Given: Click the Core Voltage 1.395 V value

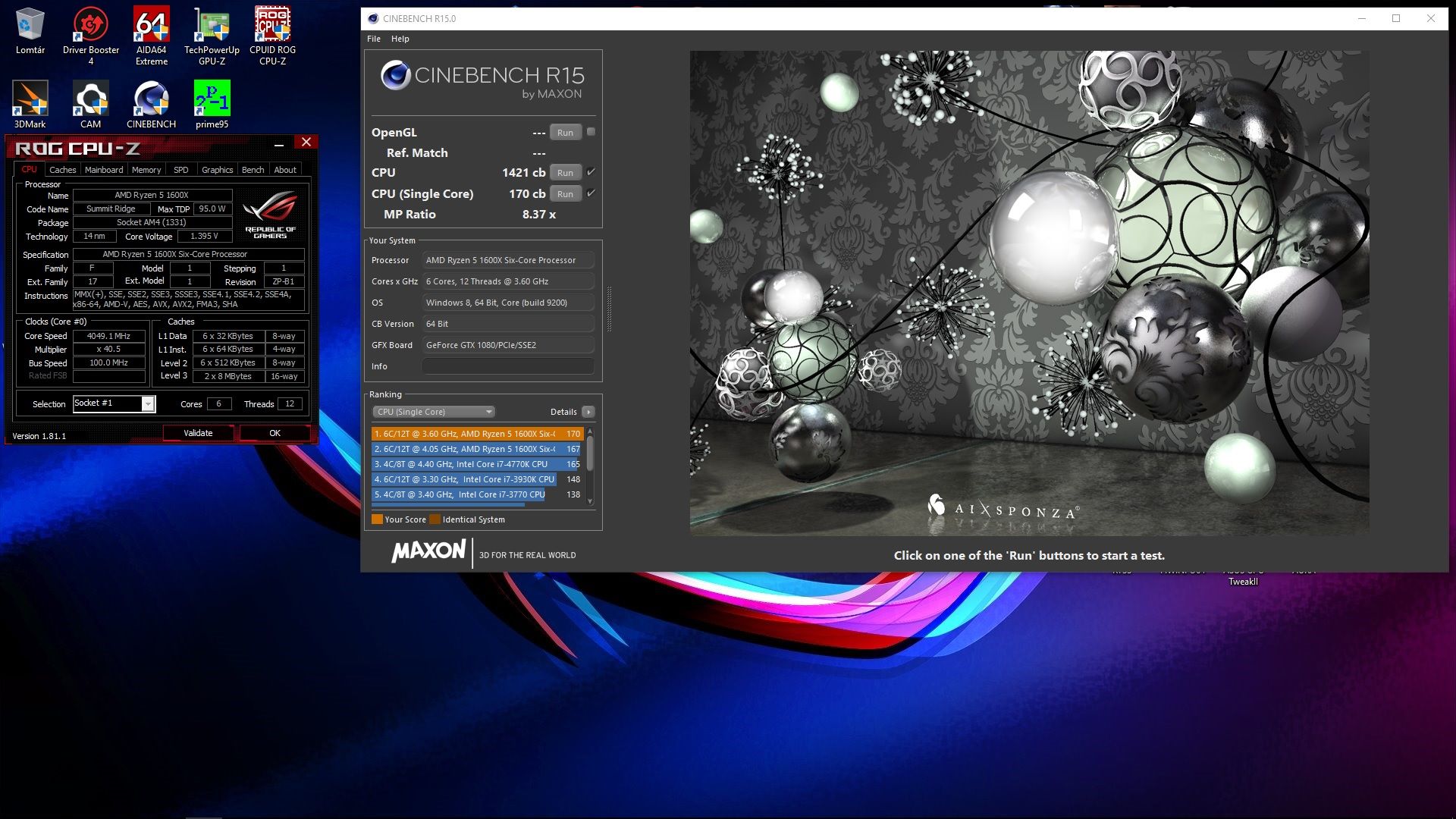Looking at the screenshot, I should (204, 237).
